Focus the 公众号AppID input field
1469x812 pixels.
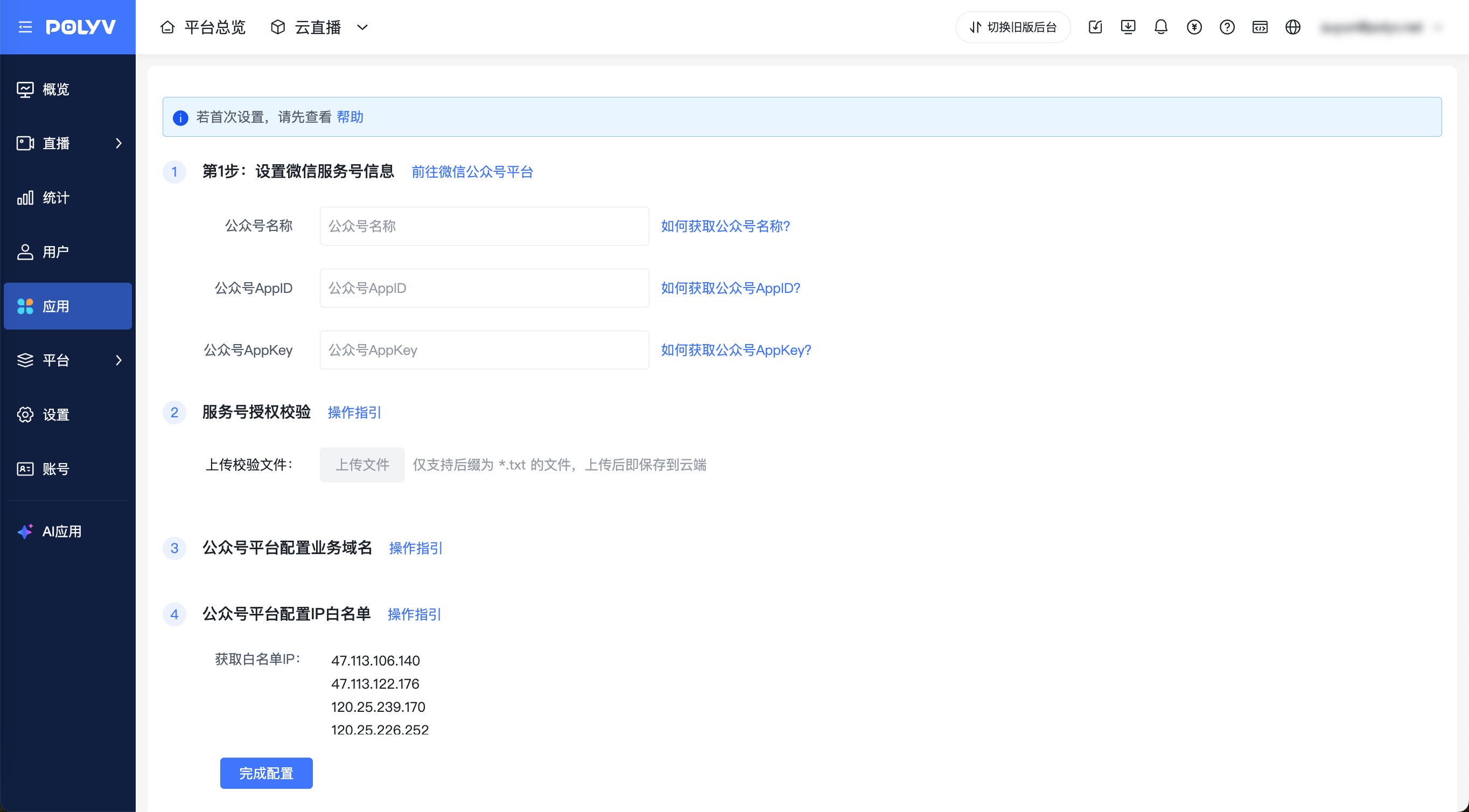pyautogui.click(x=484, y=288)
